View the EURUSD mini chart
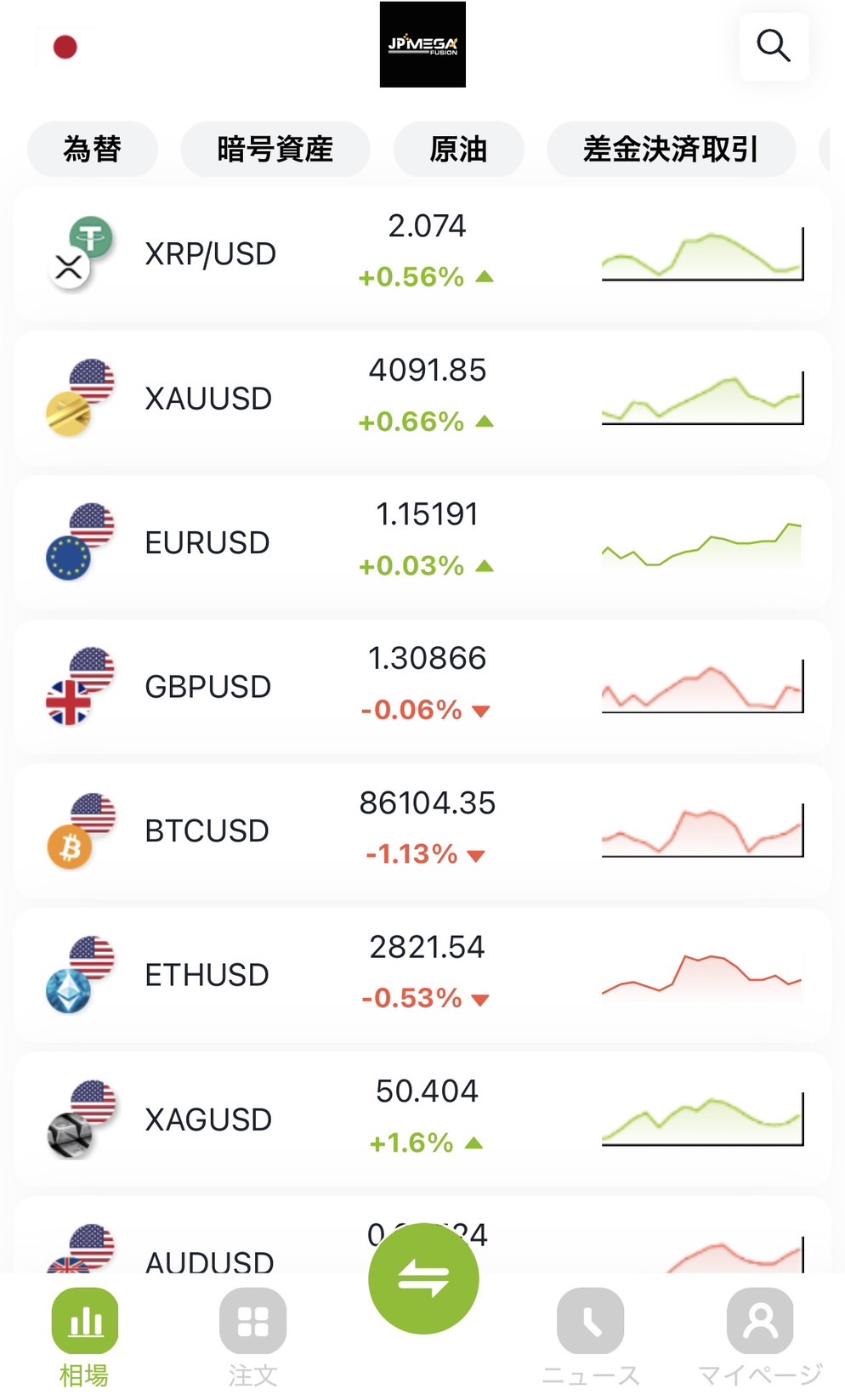The height and width of the screenshot is (1400, 845). point(701,544)
